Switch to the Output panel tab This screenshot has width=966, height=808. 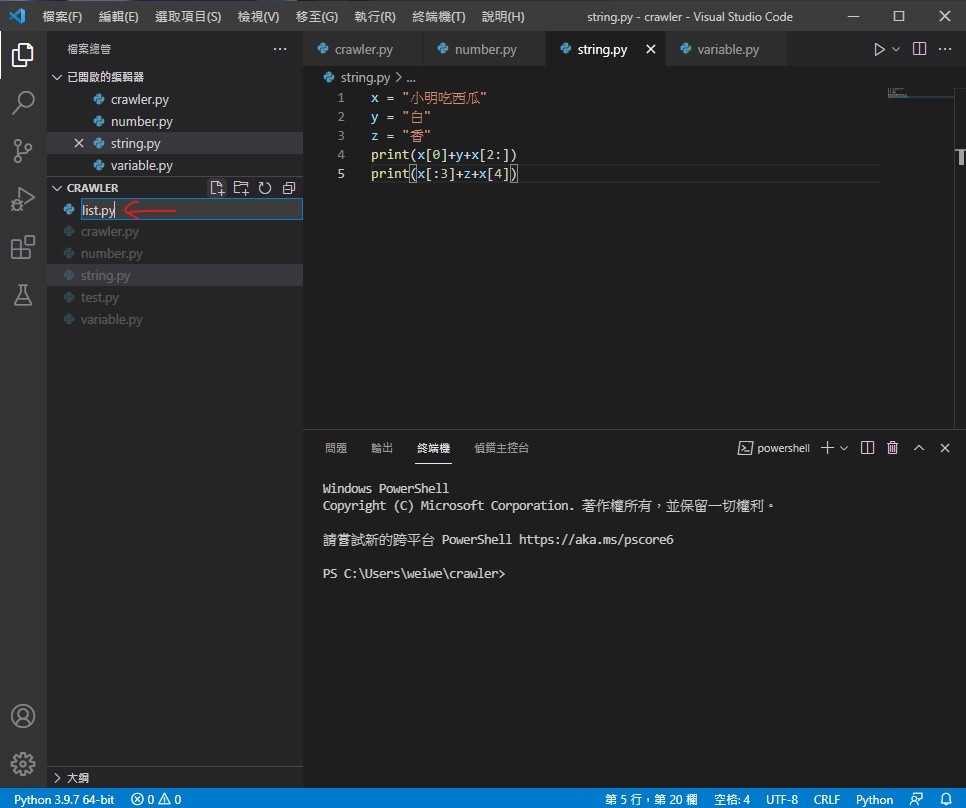[x=382, y=448]
